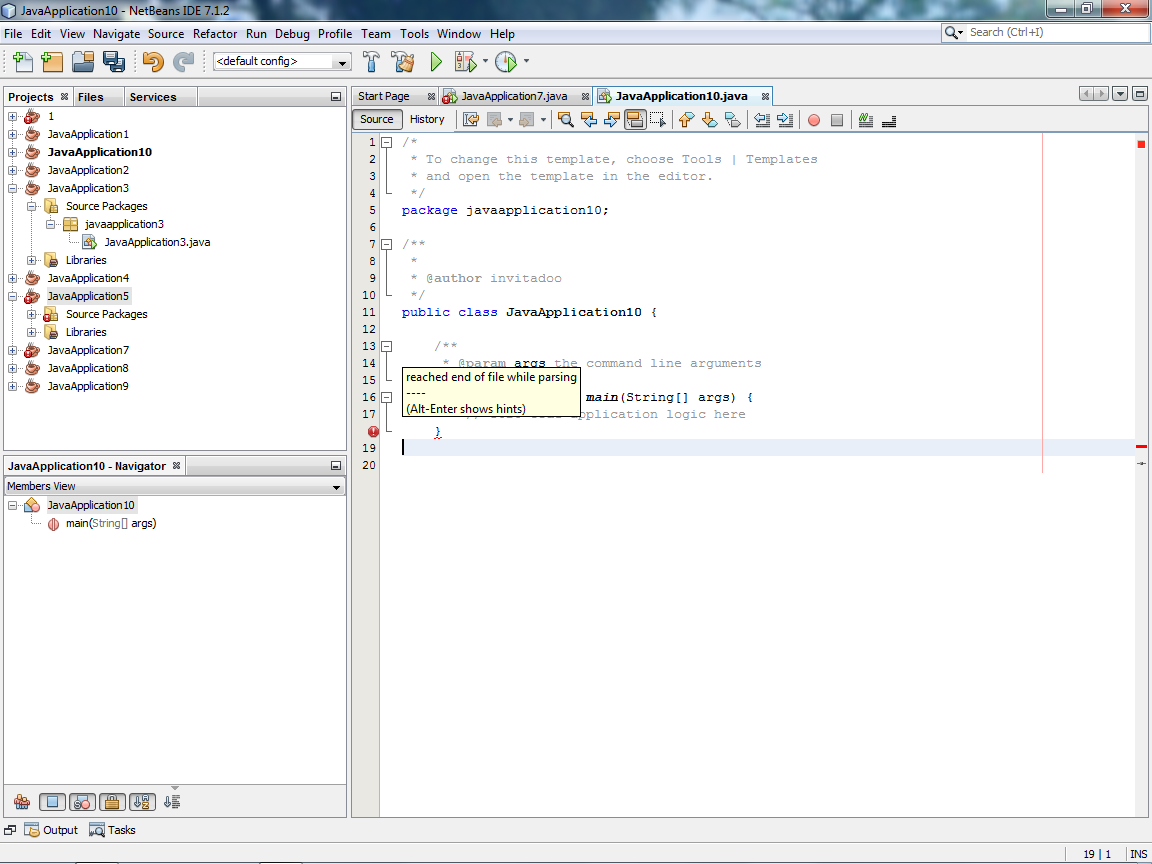Screen dimensions: 1152x864
Task: Collapse the javadoc fold at line 7
Action: click(386, 243)
